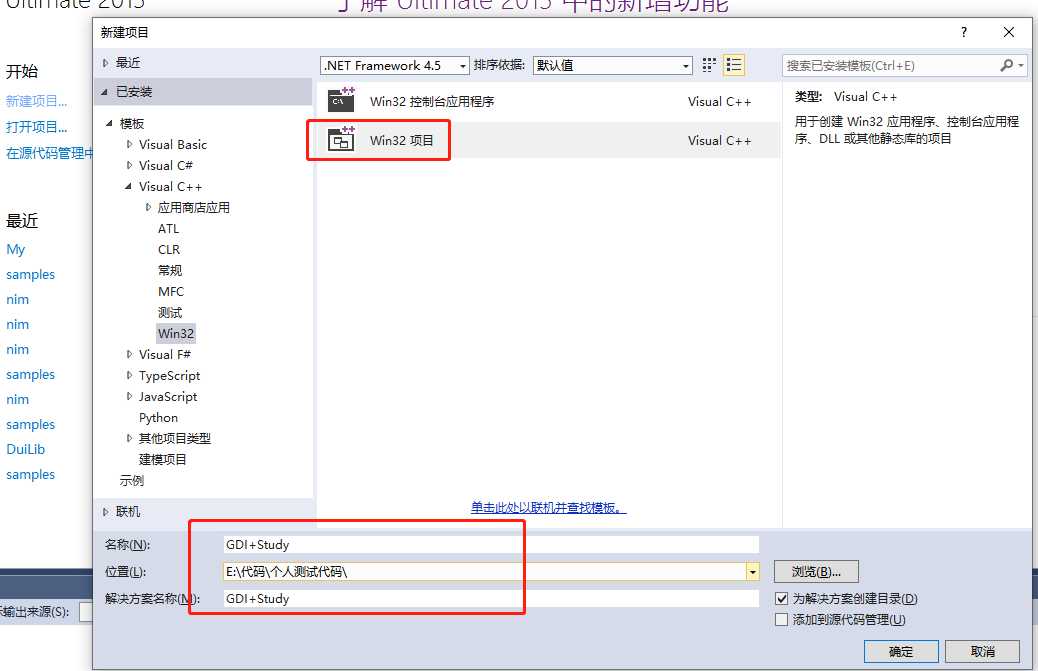Click 新建项目... link on start page

pyautogui.click(x=36, y=101)
